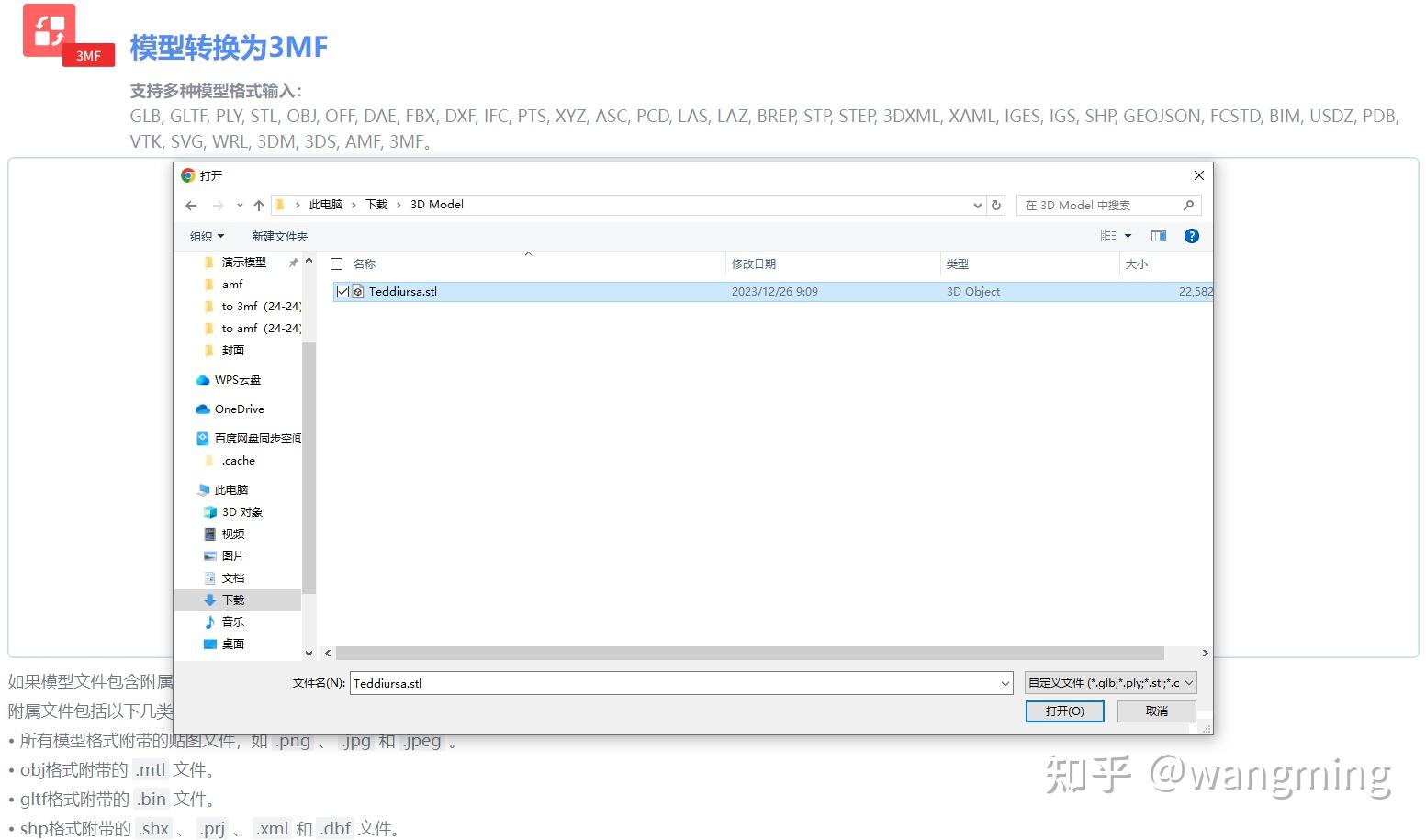The image size is (1426, 840).
Task: Click the pin icon next to 演示模型
Action: pyautogui.click(x=292, y=262)
